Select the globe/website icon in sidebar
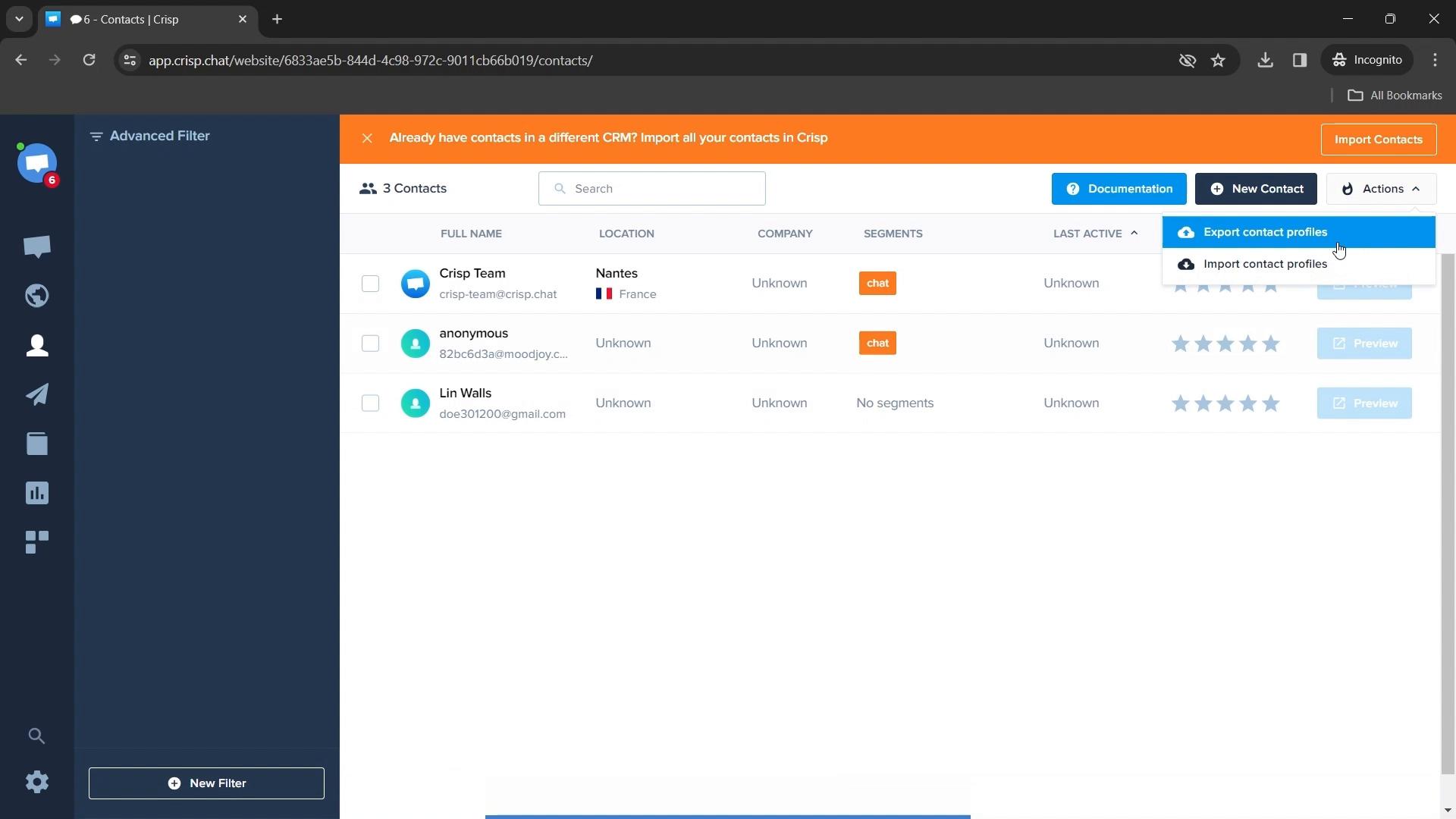The height and width of the screenshot is (819, 1456). (x=37, y=295)
